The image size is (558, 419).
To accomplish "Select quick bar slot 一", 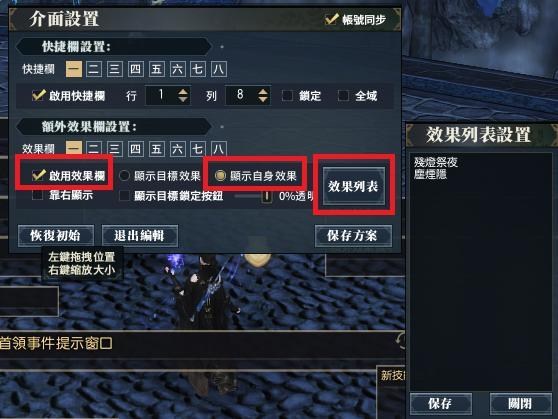I will pyautogui.click(x=74, y=69).
